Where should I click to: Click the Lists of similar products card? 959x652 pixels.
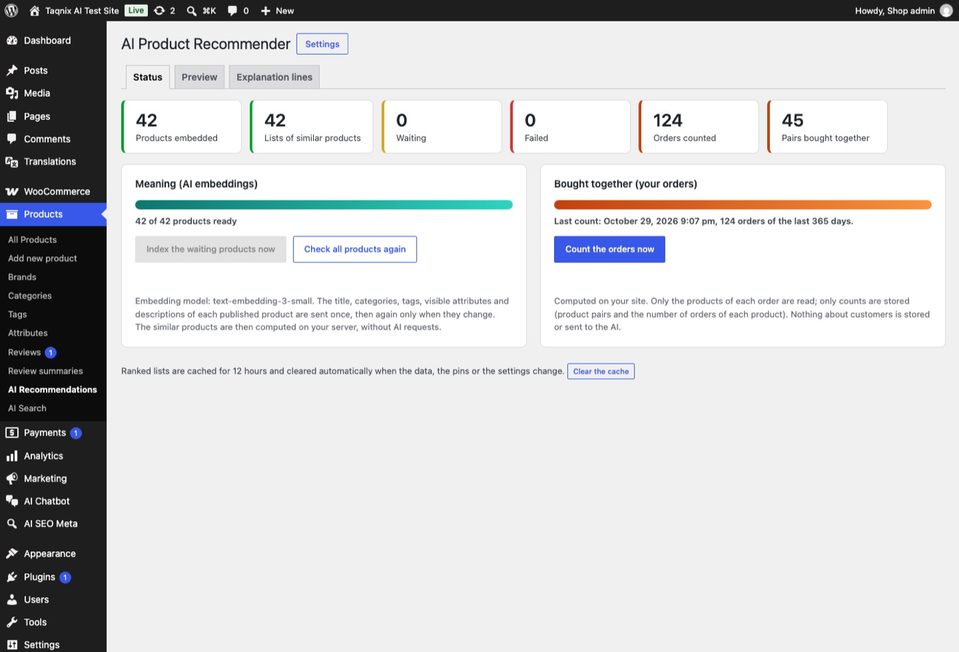pos(311,127)
